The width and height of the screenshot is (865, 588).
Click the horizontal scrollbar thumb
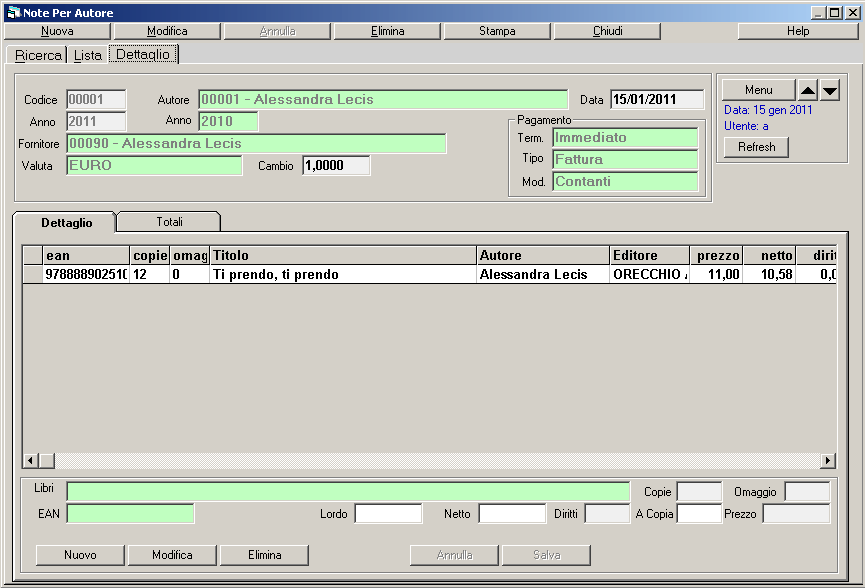coord(47,460)
